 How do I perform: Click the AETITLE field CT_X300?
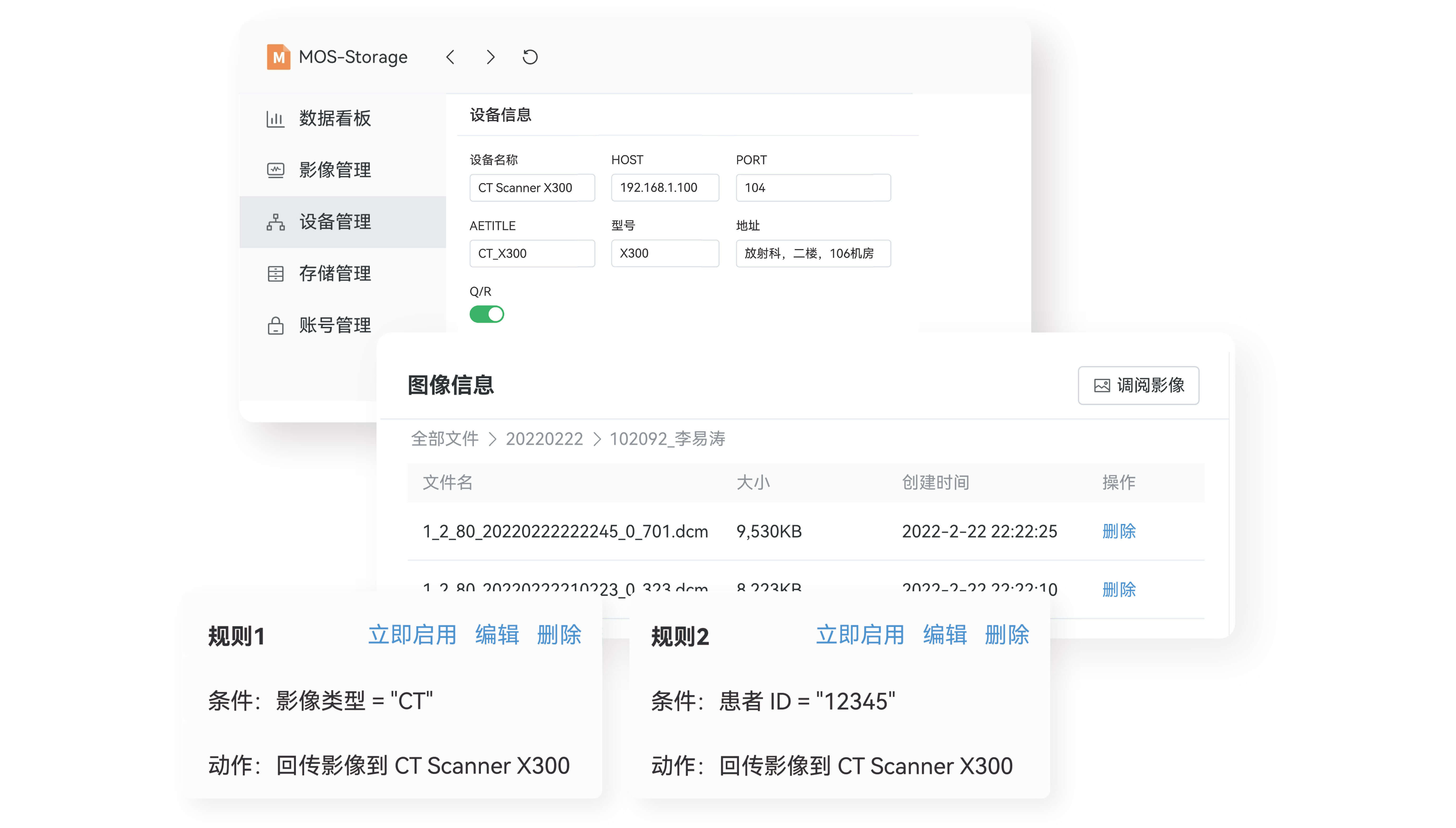[532, 253]
